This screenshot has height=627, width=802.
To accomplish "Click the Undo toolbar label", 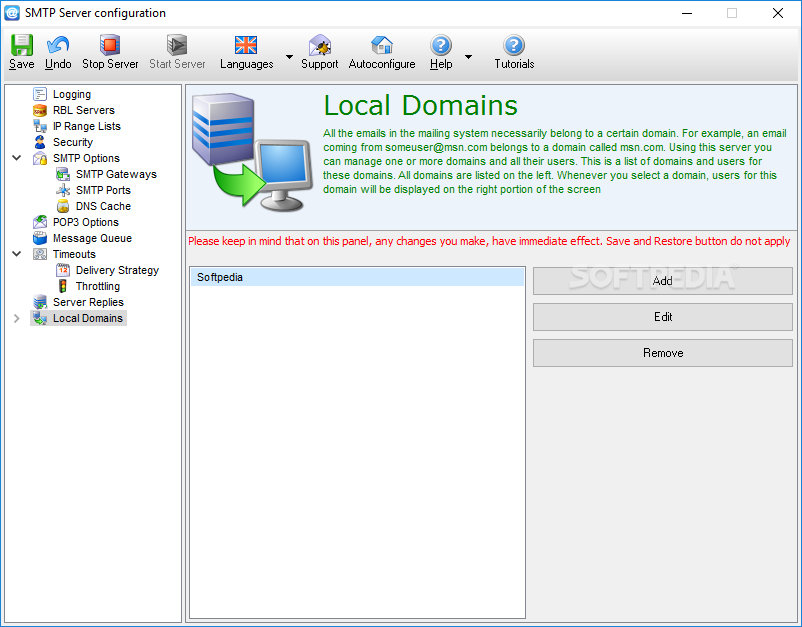I will click(x=58, y=64).
